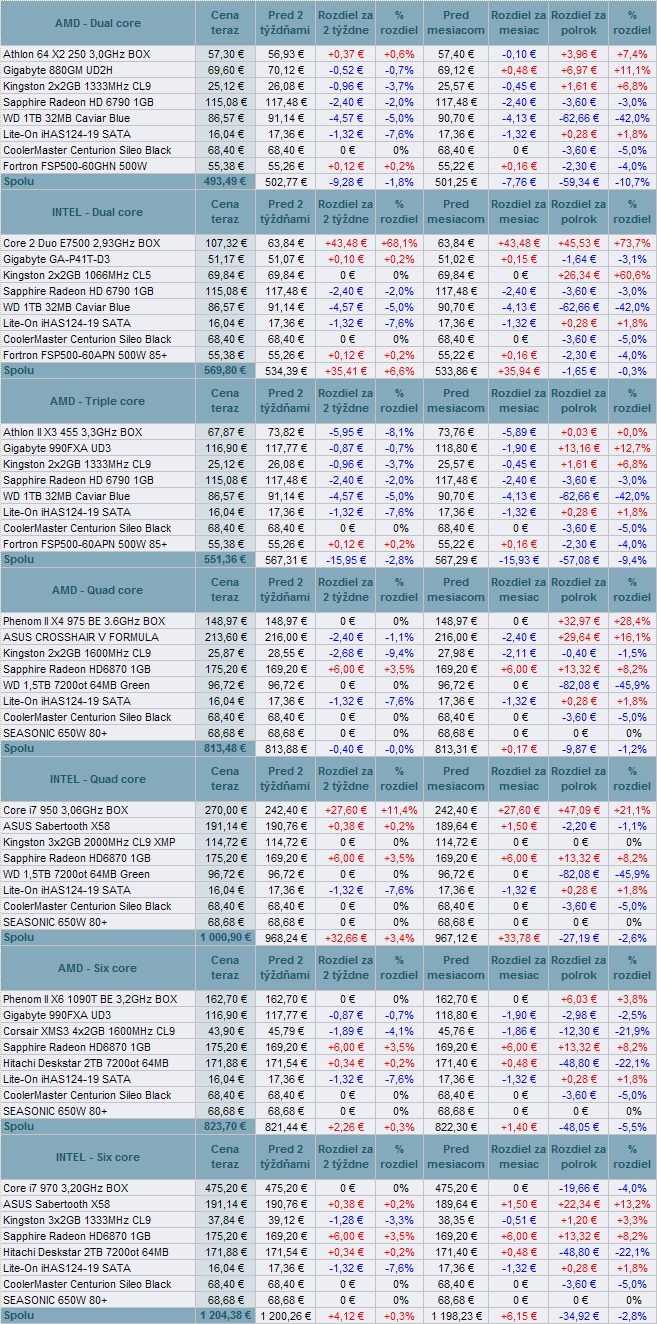Click the total price 1 204,38 €

tap(225, 1315)
